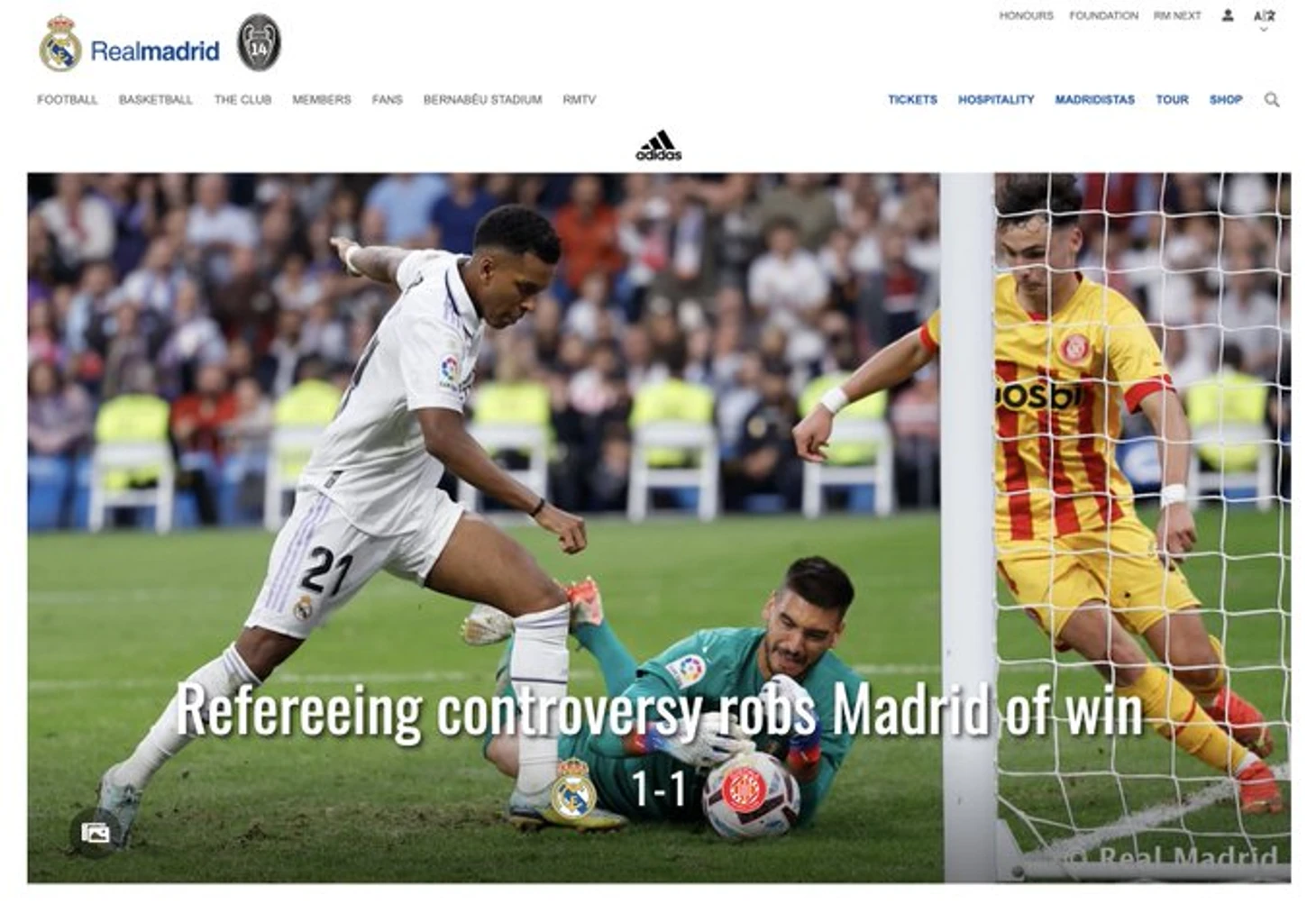Viewport: 1316px width, 904px height.
Task: Click the Tickets link
Action: [x=912, y=100]
